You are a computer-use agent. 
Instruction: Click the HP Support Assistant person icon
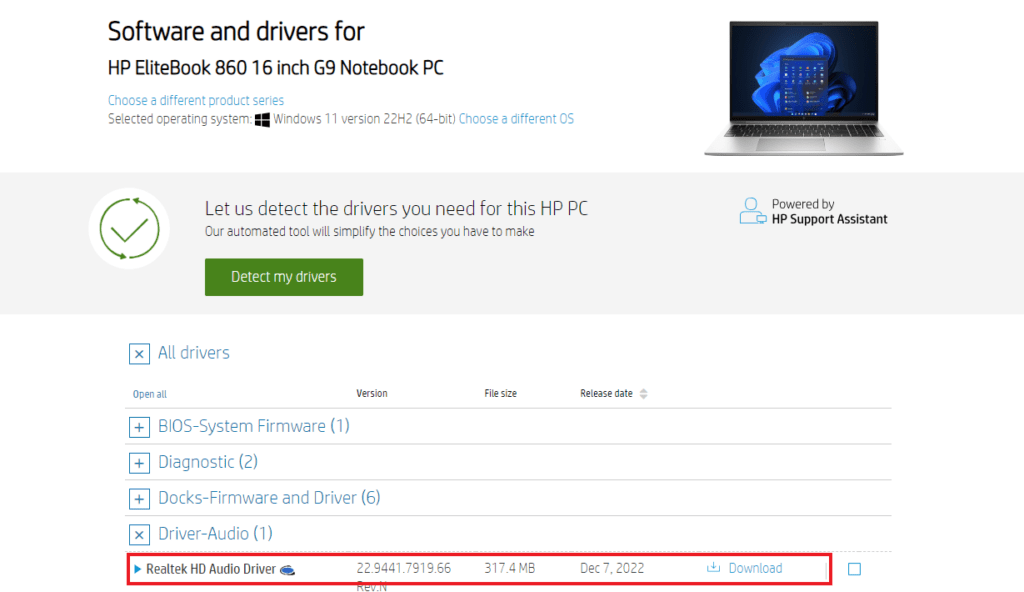click(x=752, y=209)
